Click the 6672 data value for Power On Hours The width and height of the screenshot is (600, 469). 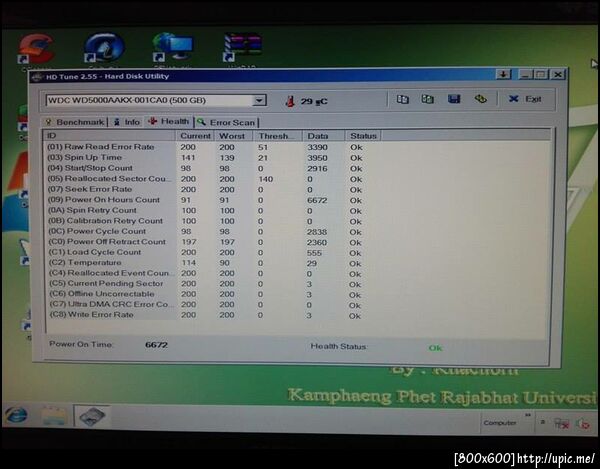coord(317,200)
